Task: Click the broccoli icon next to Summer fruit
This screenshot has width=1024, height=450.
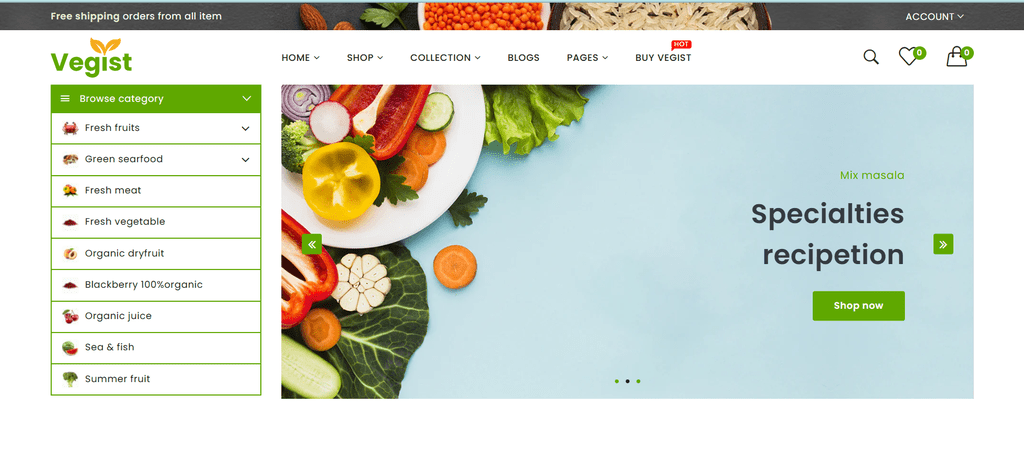Action: (70, 379)
